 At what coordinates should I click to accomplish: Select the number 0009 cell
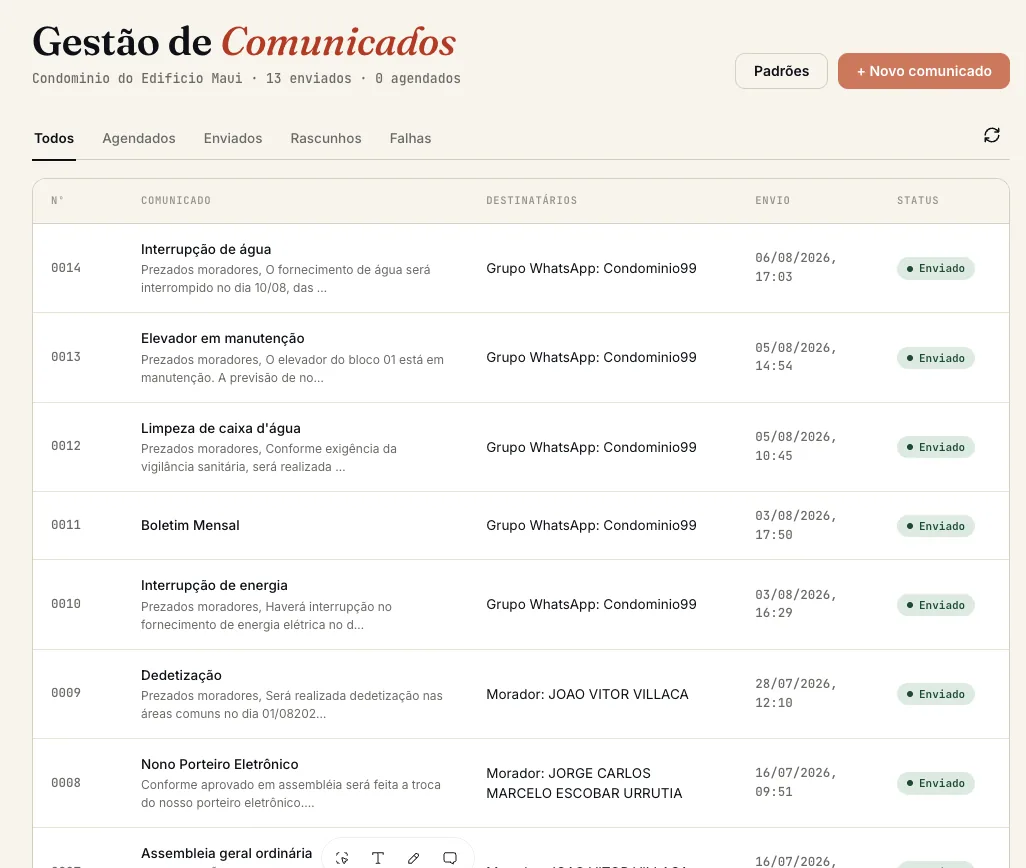coord(66,693)
